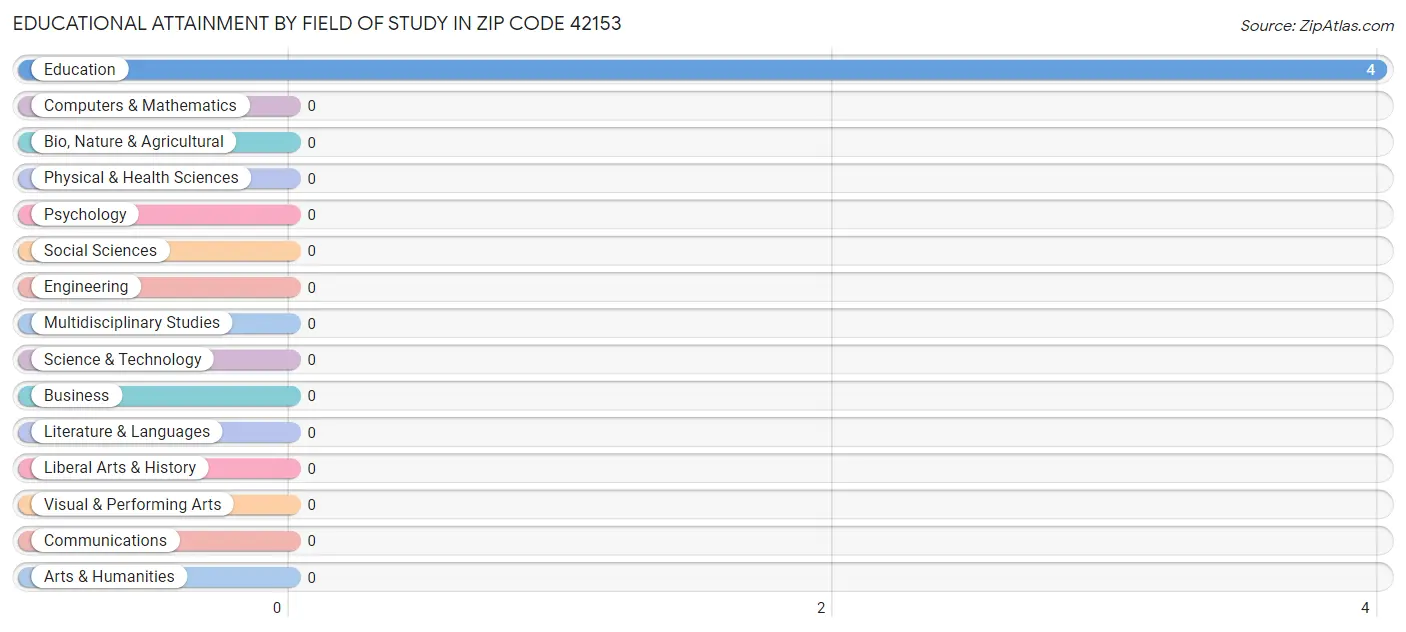Click the 0 value beside Psychology
Viewport: 1406px width, 632px height.
click(312, 215)
